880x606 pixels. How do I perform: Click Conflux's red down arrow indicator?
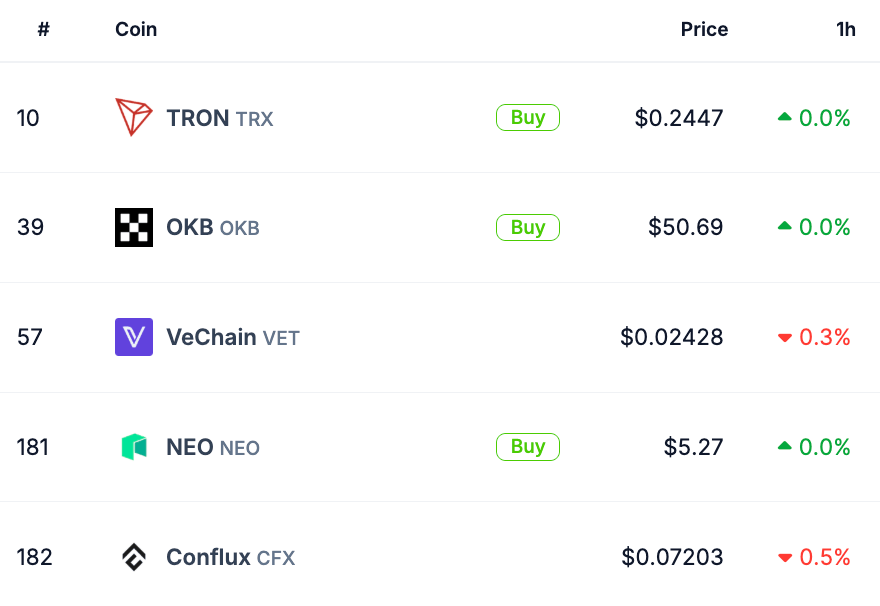pyautogui.click(x=785, y=558)
